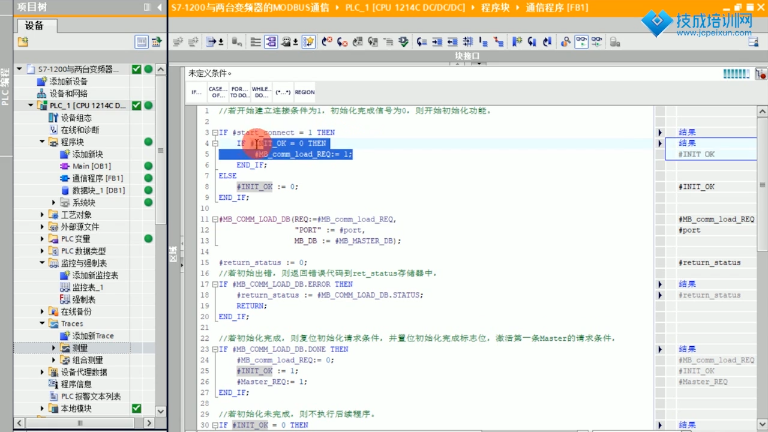Image resolution: width=768 pixels, height=432 pixels.
Task: Click code editor scrollbar down arrow
Action: [x=762, y=424]
